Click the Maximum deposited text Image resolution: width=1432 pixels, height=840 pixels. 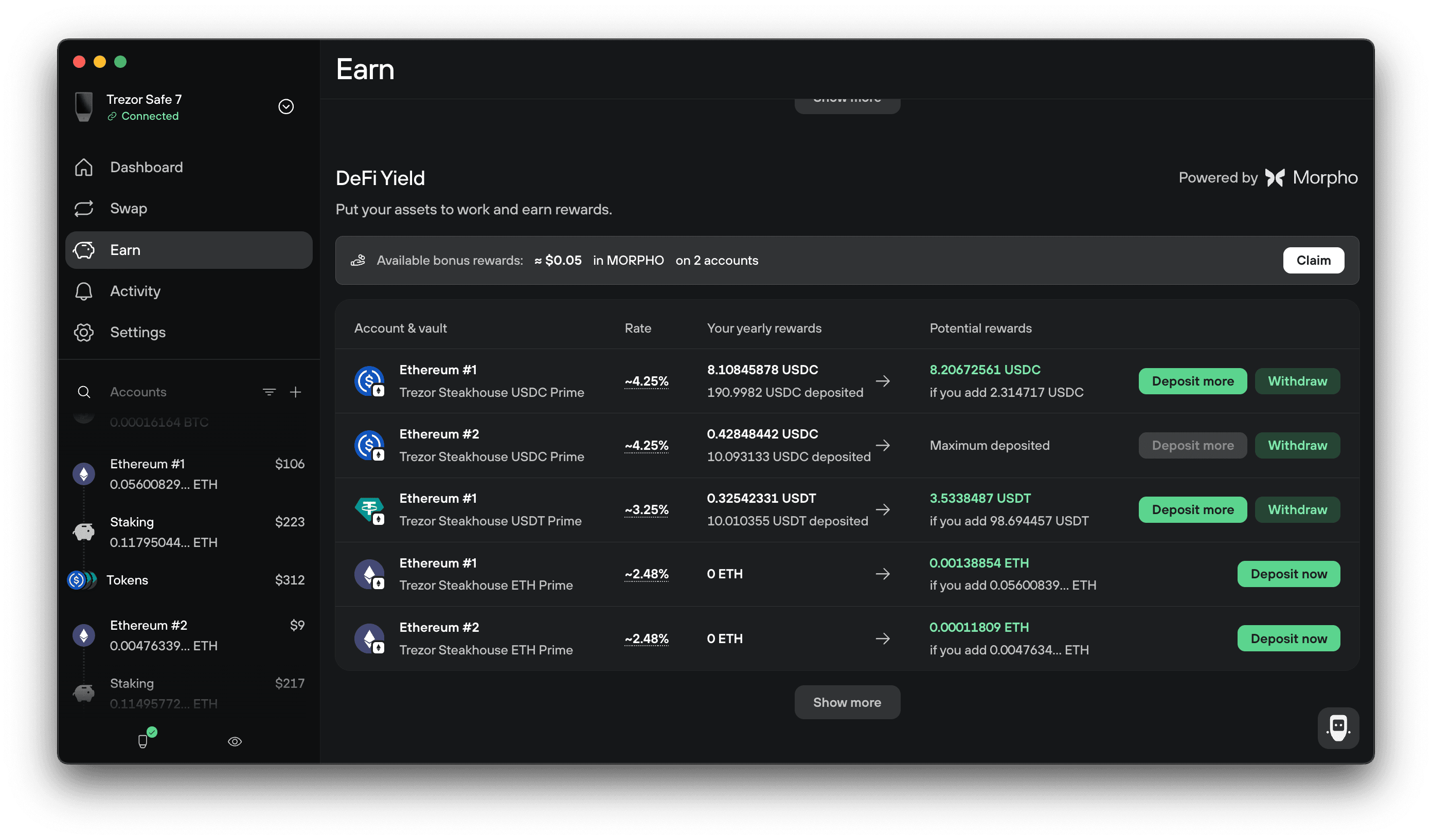[989, 445]
